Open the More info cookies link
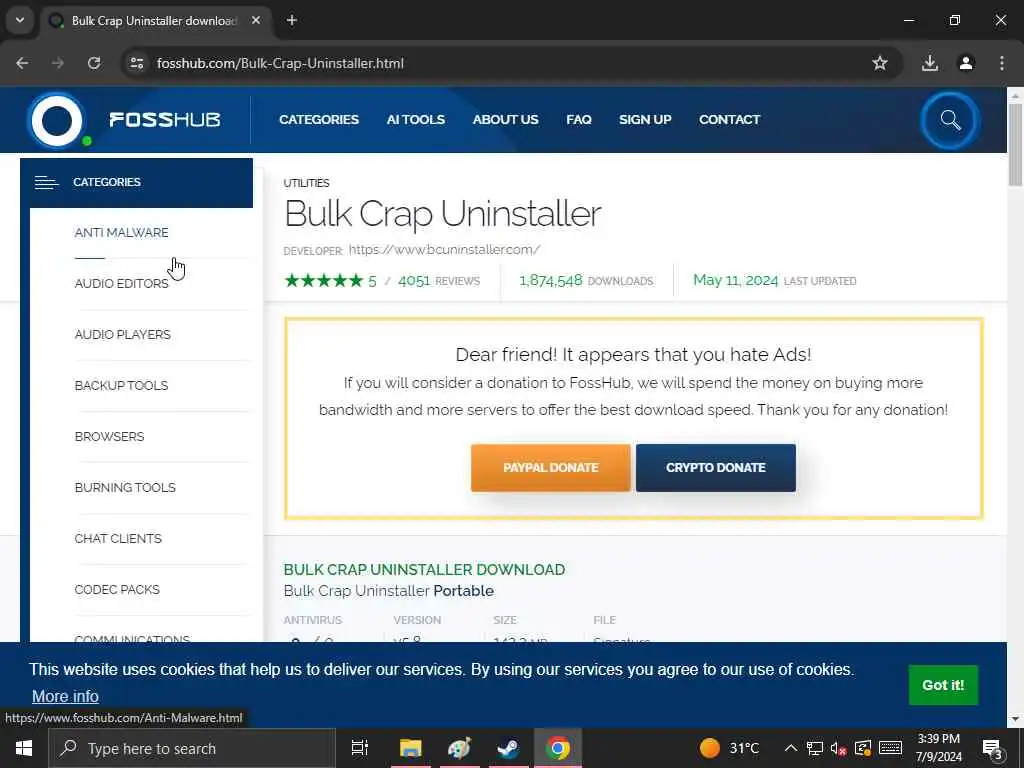1024x768 pixels. coord(65,696)
